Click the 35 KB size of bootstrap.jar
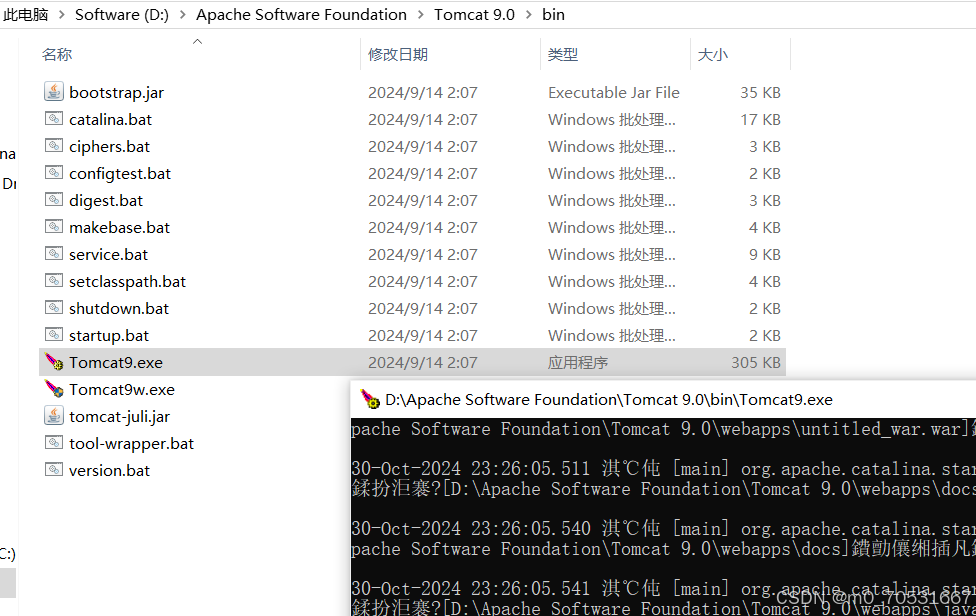 coord(760,92)
